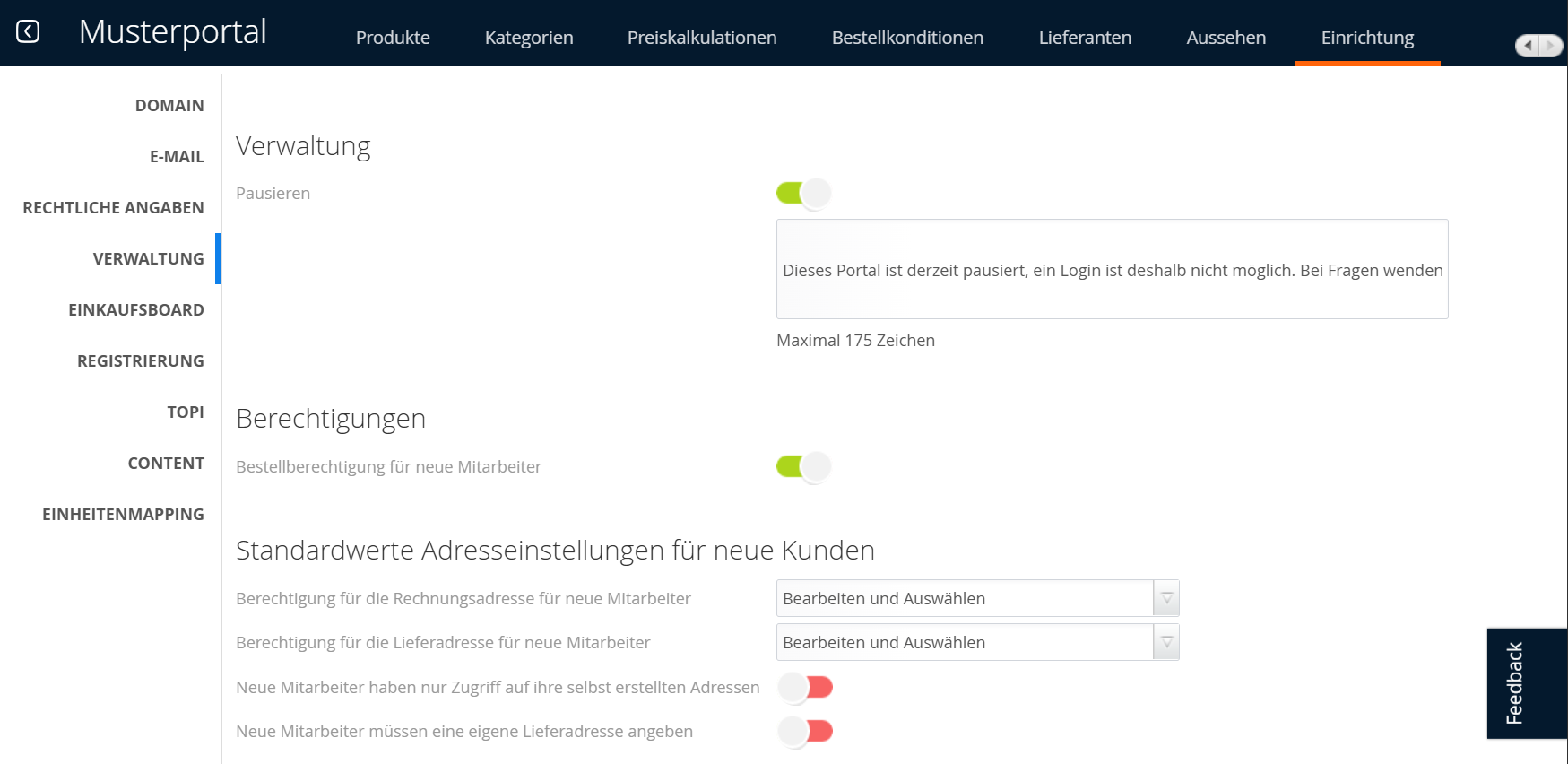This screenshot has height=764, width=1568.
Task: Open the Preiskalkulationen tab
Action: [x=702, y=38]
